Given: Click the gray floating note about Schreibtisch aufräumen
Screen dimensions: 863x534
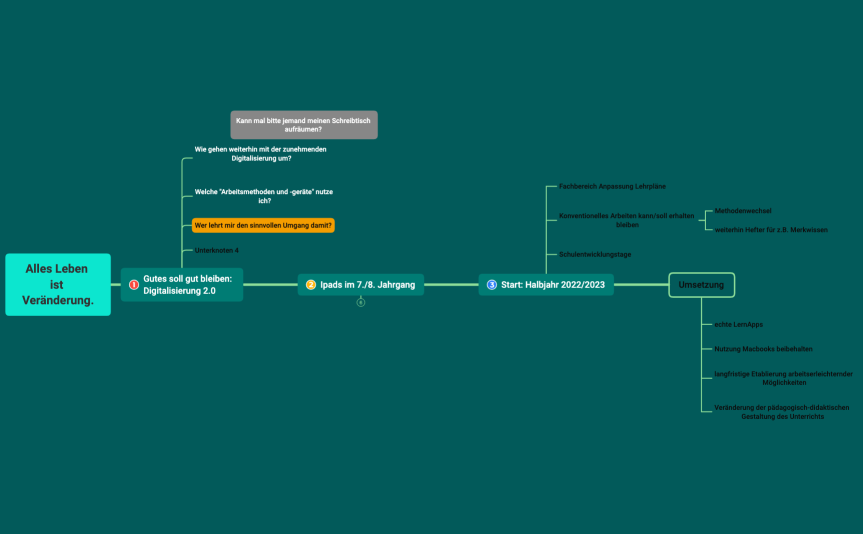Looking at the screenshot, I should click(x=304, y=125).
